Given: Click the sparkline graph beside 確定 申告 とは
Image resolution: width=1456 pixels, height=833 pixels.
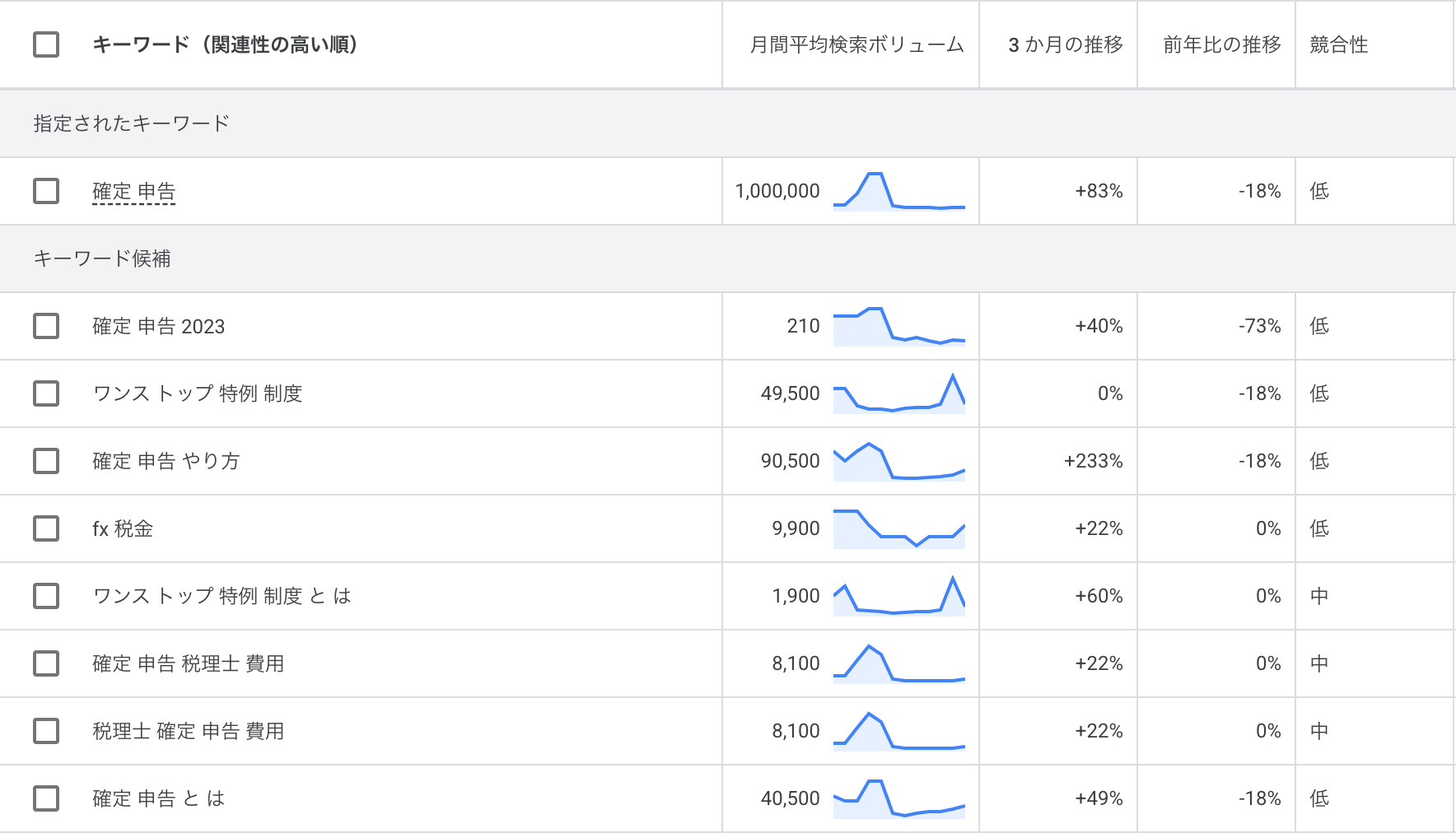Looking at the screenshot, I should click(x=899, y=798).
